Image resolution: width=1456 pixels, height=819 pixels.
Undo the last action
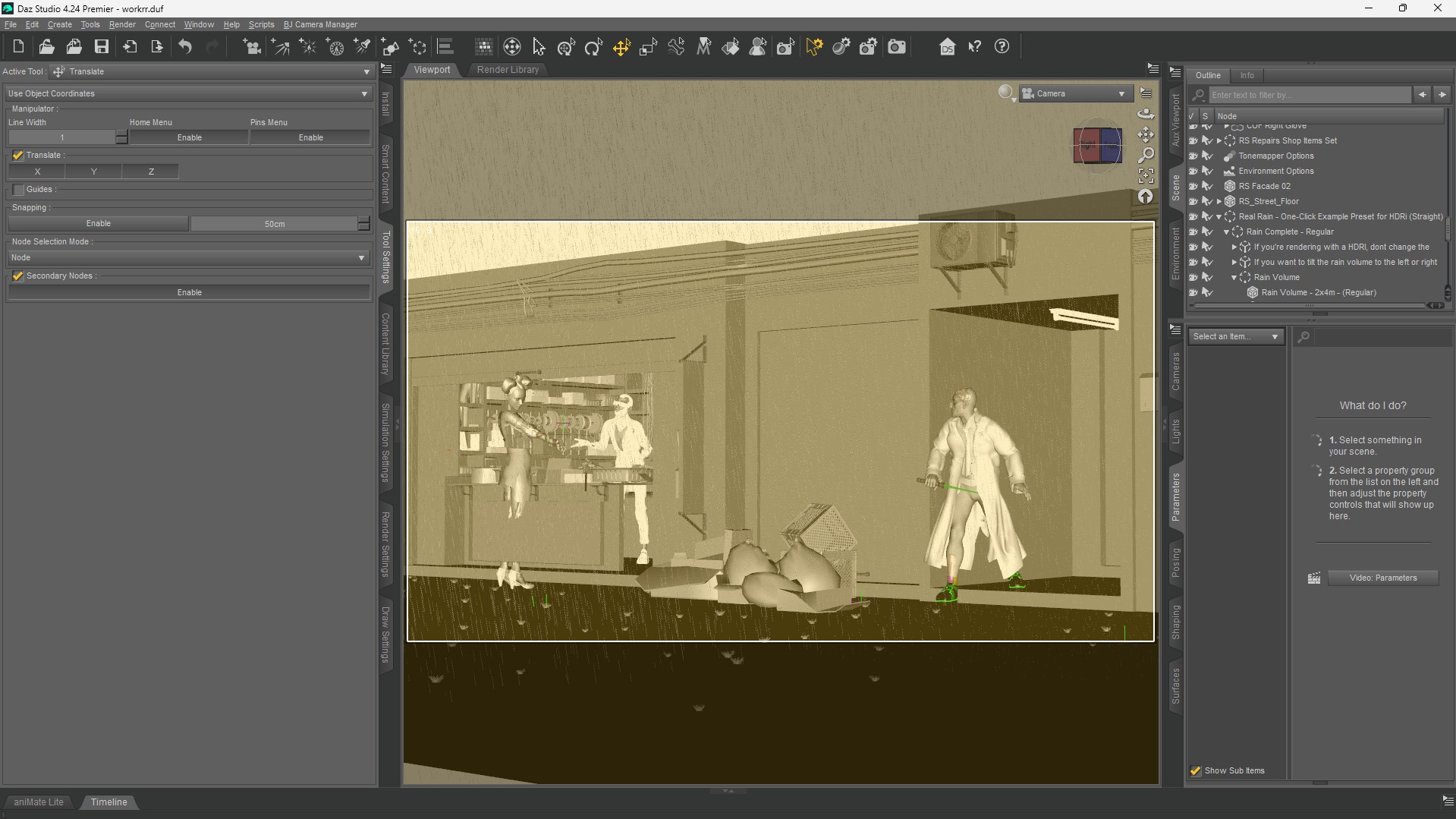click(x=185, y=47)
